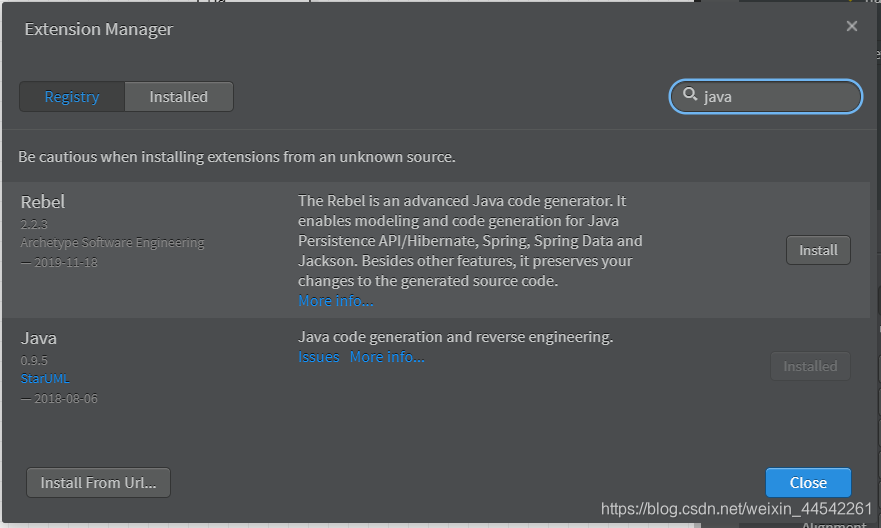Close the Extension Manager with the X icon
The width and height of the screenshot is (881, 528).
[852, 26]
